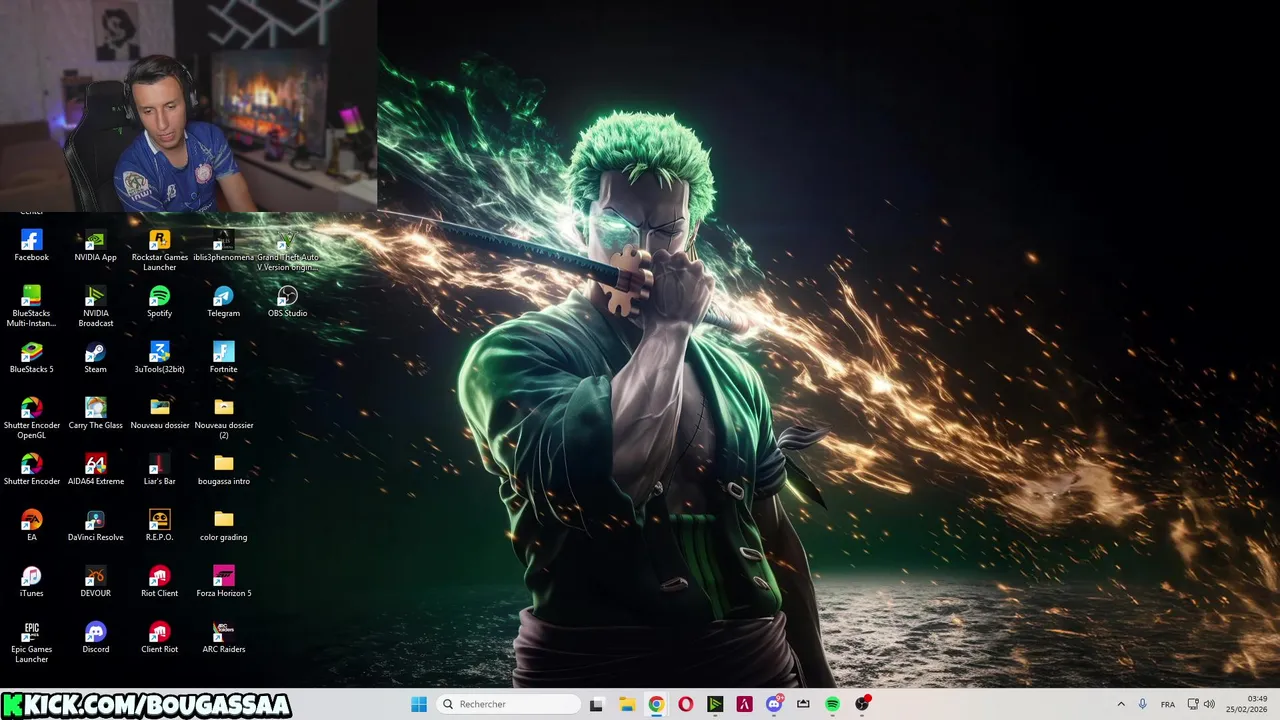Viewport: 1280px width, 720px height.
Task: Open Opera browser from the taskbar
Action: [x=686, y=704]
